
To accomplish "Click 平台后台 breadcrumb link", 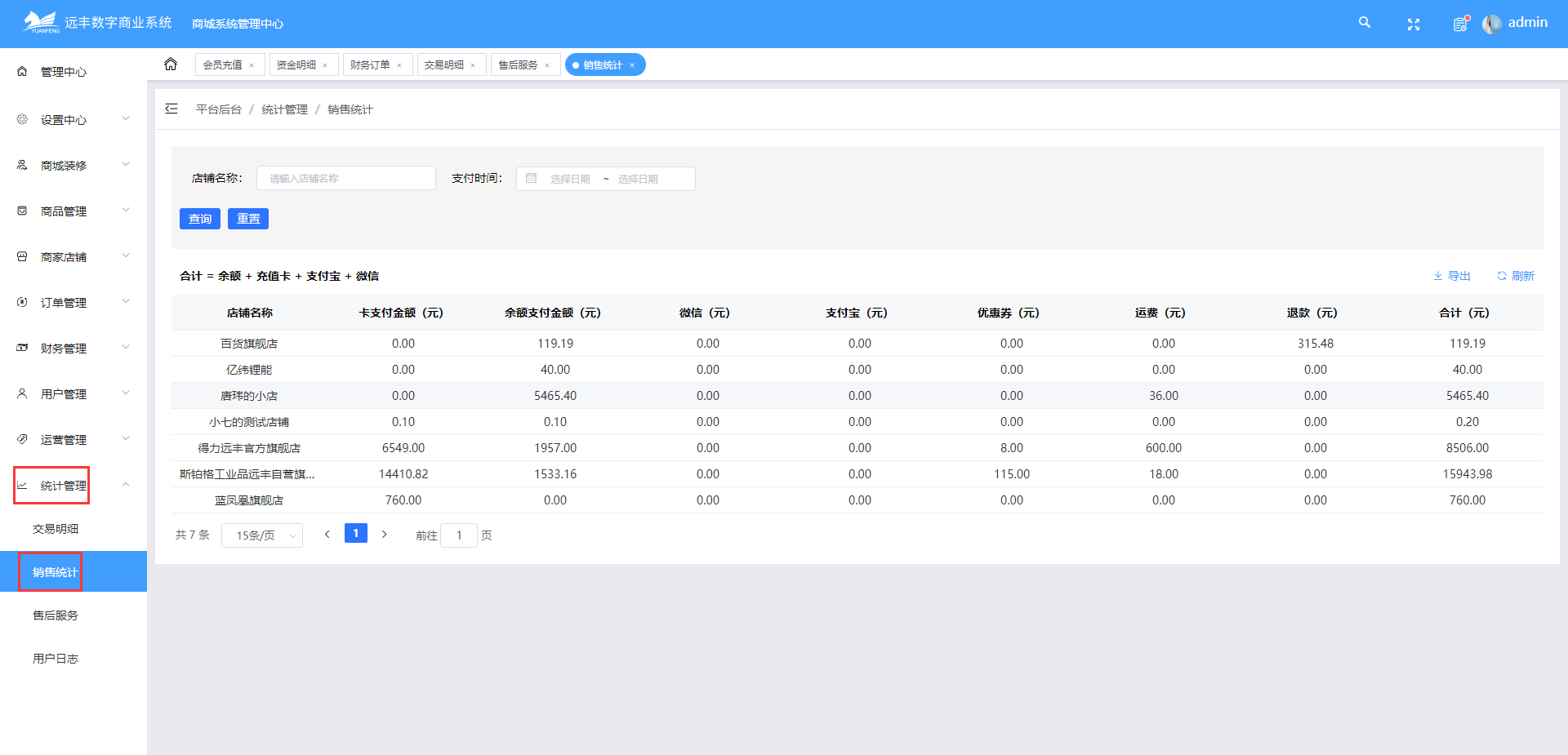I will [219, 109].
